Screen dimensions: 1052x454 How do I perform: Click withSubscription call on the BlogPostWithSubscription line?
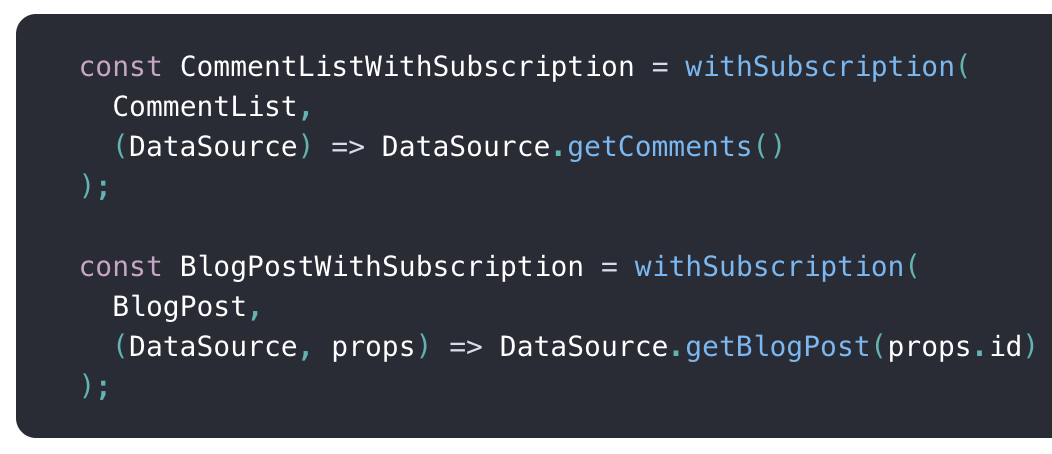click(x=768, y=267)
